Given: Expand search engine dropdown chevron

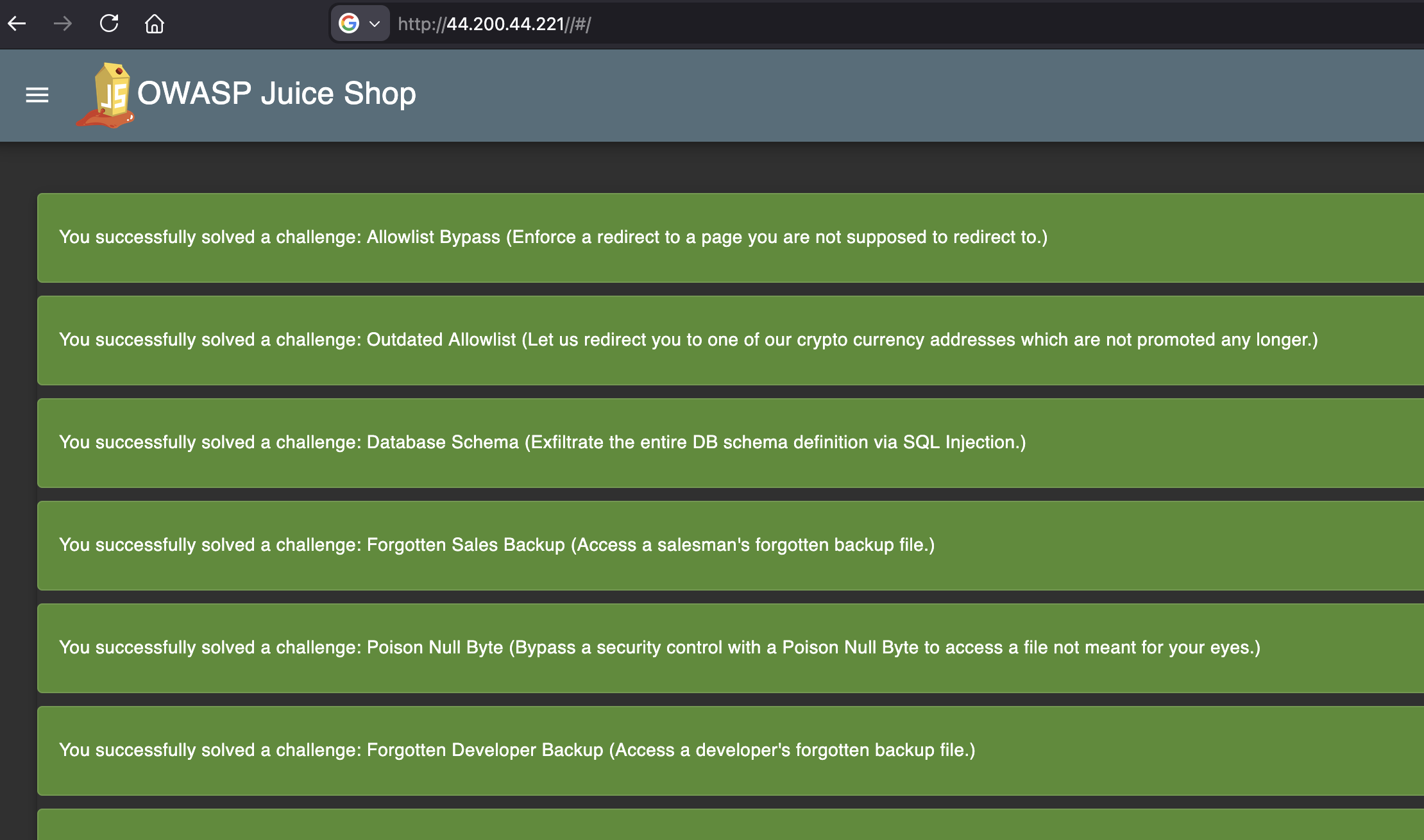Looking at the screenshot, I should tap(375, 24).
